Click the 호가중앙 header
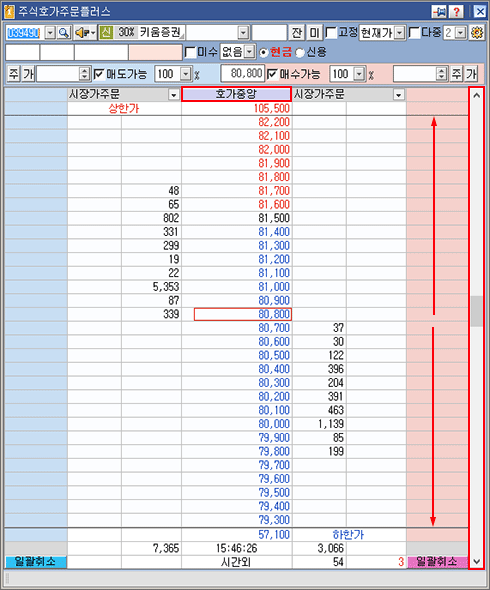The height and width of the screenshot is (590, 490). click(x=236, y=94)
